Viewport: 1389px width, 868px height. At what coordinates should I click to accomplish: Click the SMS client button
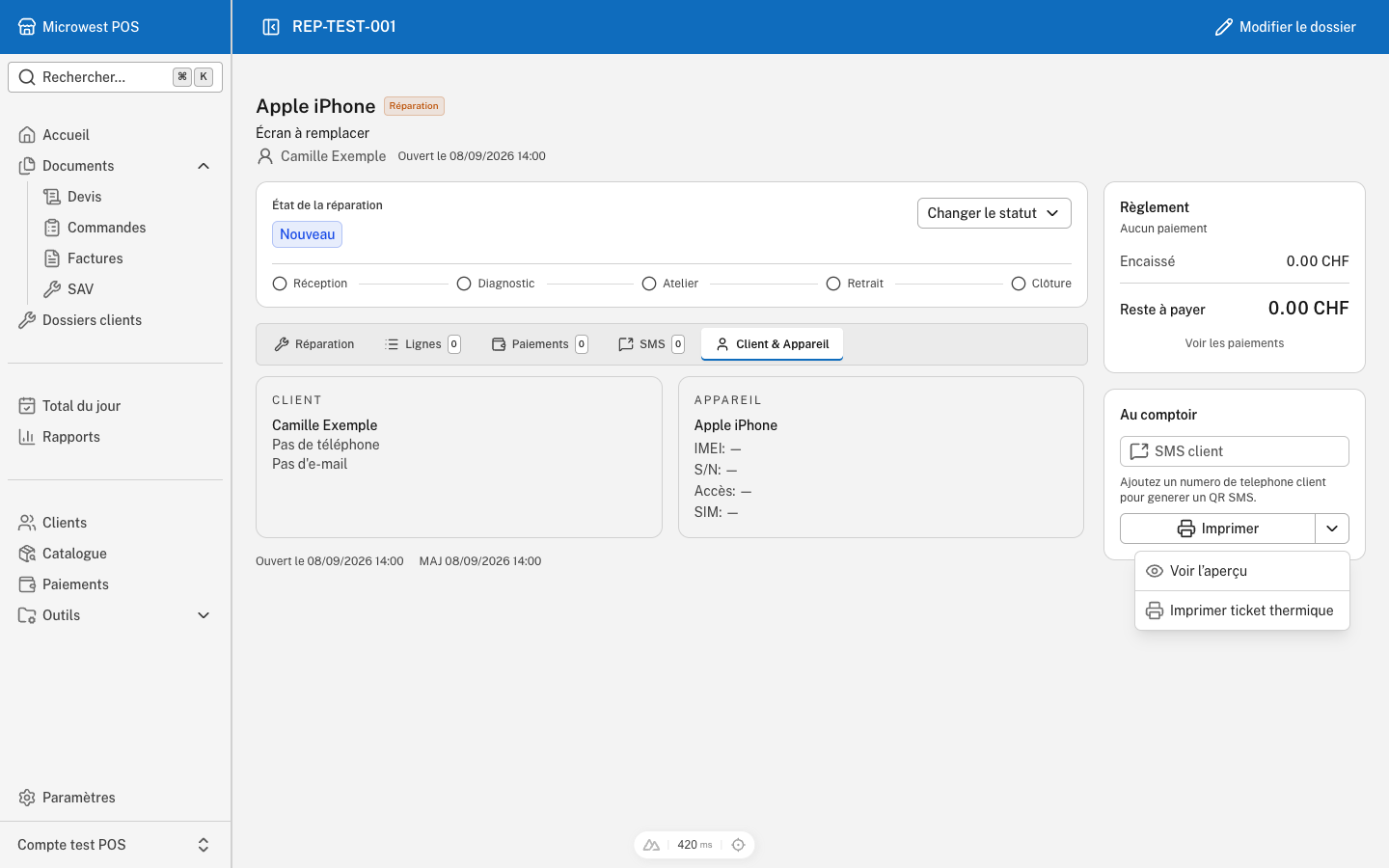(1235, 451)
